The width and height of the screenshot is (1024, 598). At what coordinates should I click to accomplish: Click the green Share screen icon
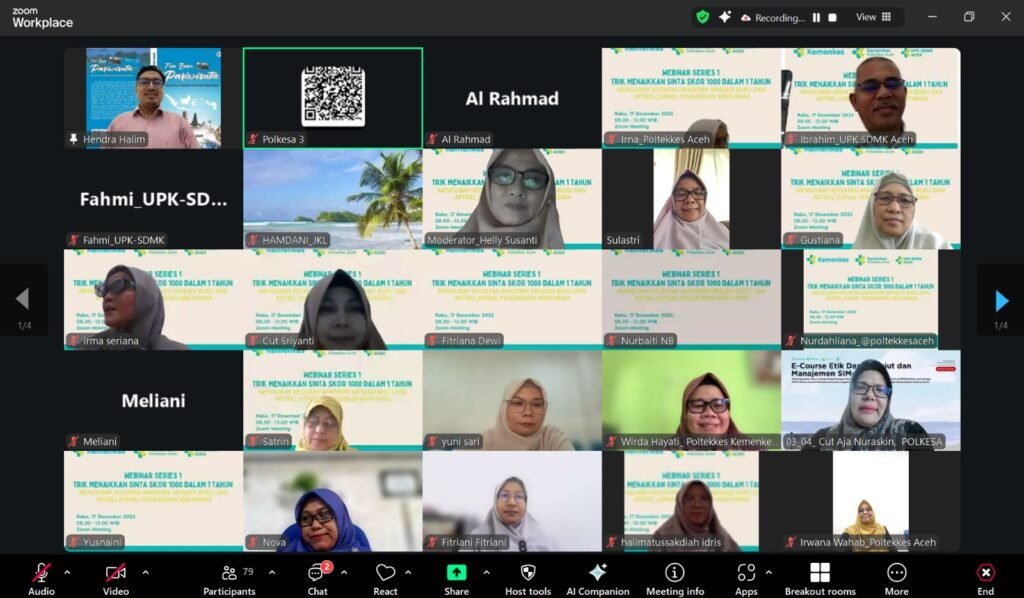pyautogui.click(x=456, y=574)
